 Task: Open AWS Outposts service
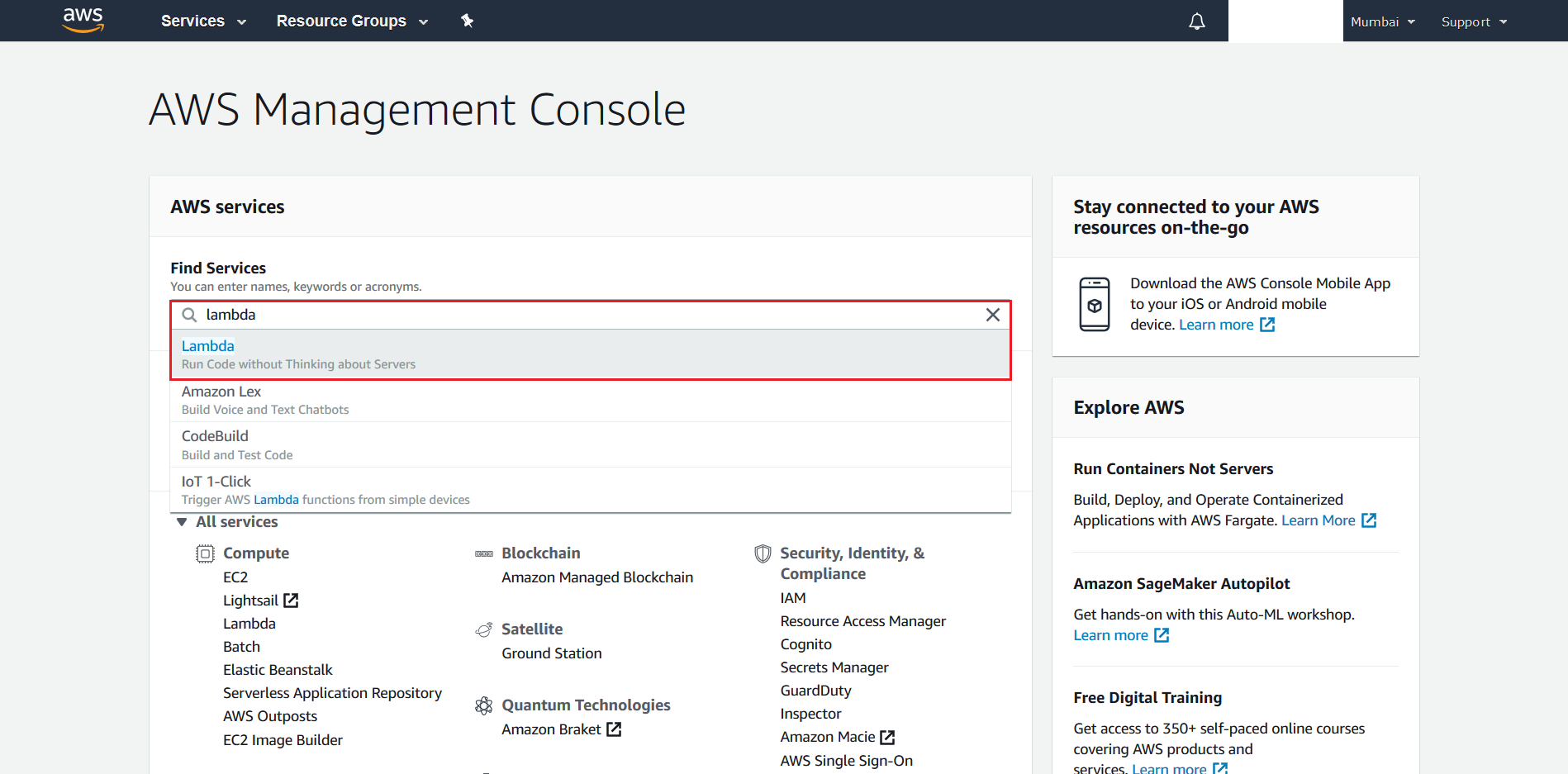pyautogui.click(x=270, y=716)
